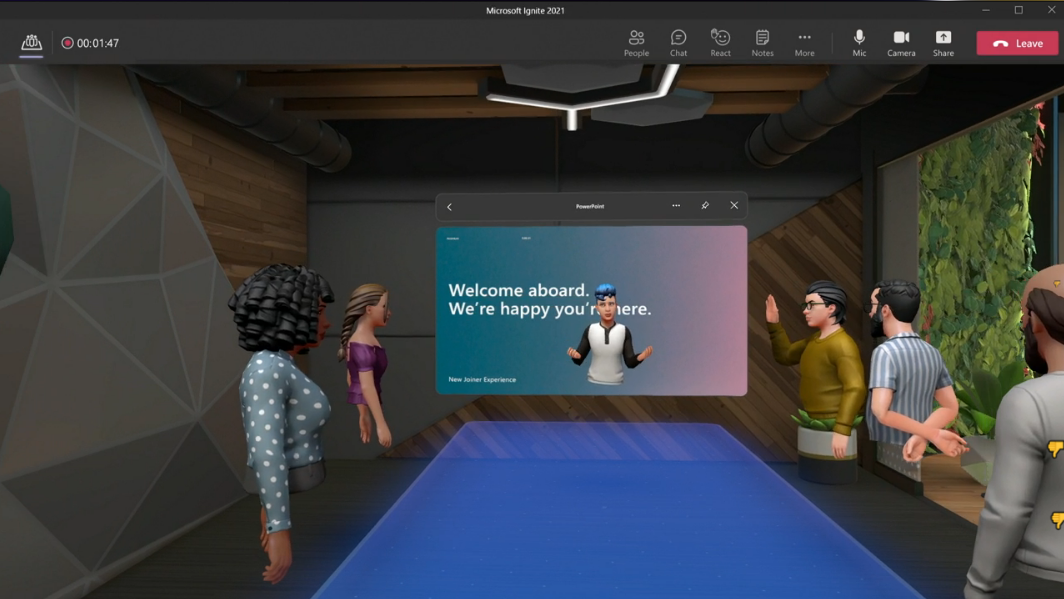Open meeting Notes
1064x599 pixels.
762,43
